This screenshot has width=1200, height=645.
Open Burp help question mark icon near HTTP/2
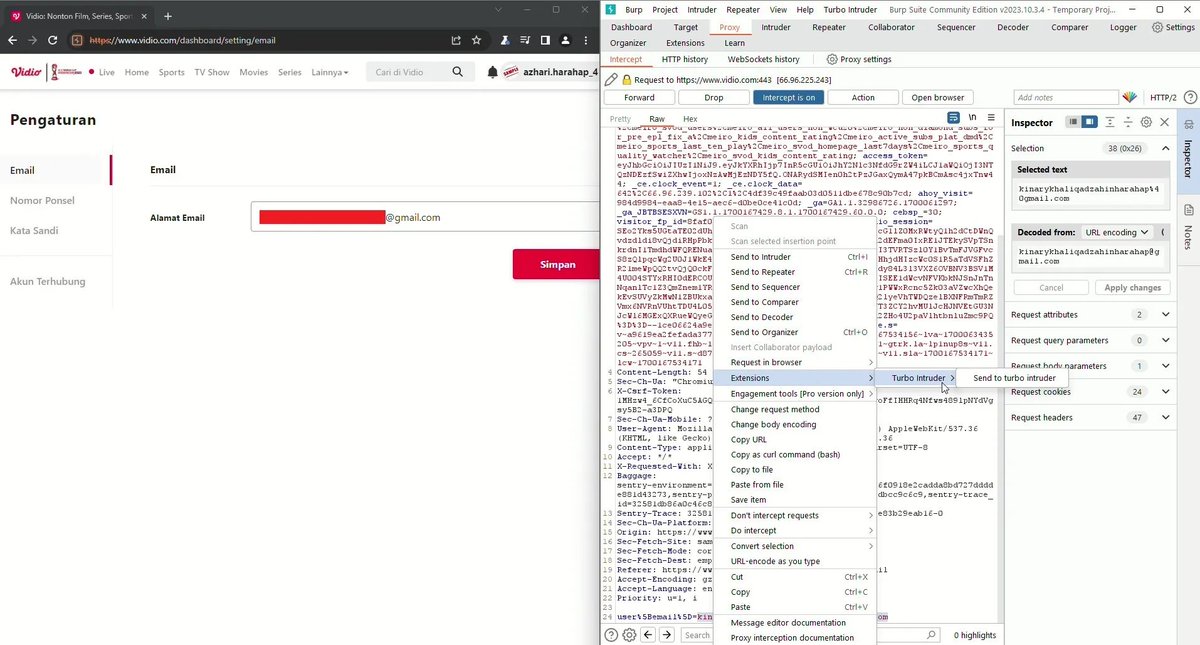(1189, 97)
